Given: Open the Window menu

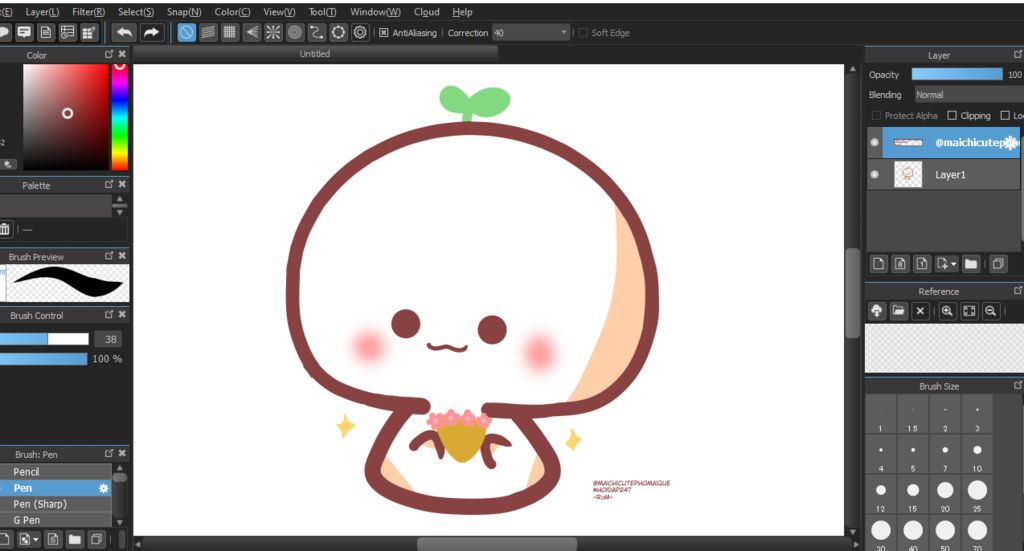Looking at the screenshot, I should point(375,12).
